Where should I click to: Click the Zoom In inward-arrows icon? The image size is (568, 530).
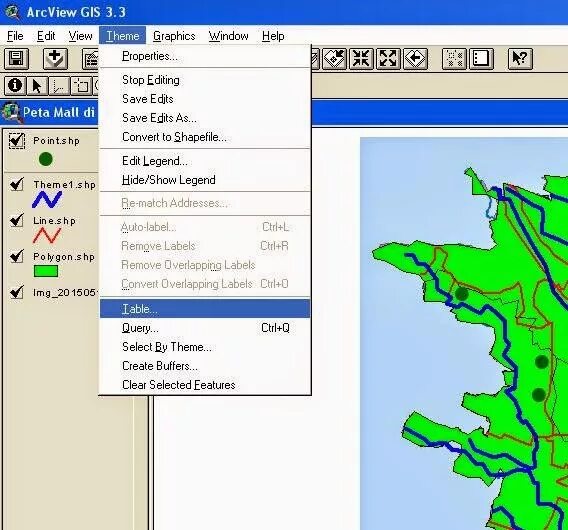click(x=361, y=58)
